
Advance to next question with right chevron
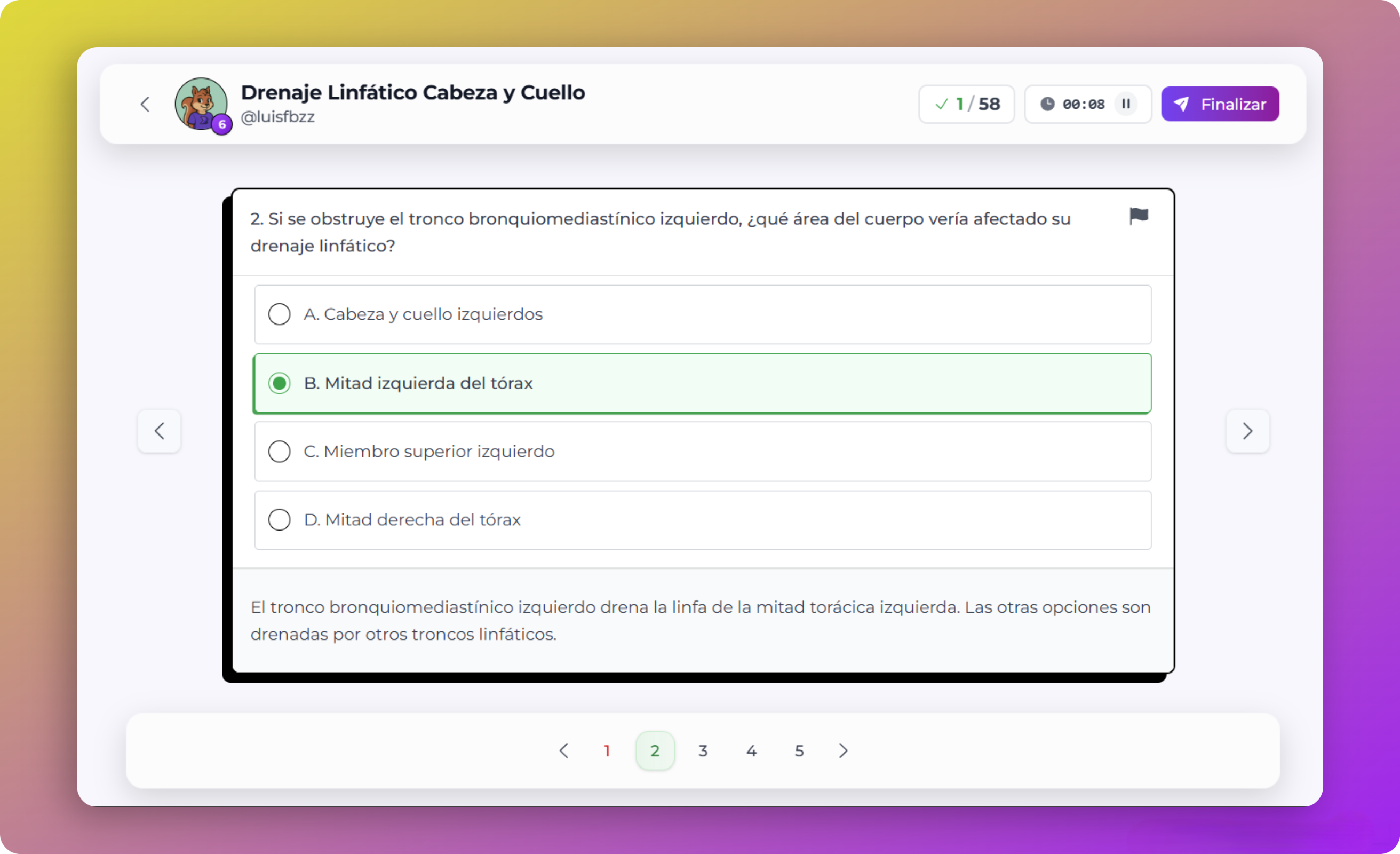[x=1248, y=432]
